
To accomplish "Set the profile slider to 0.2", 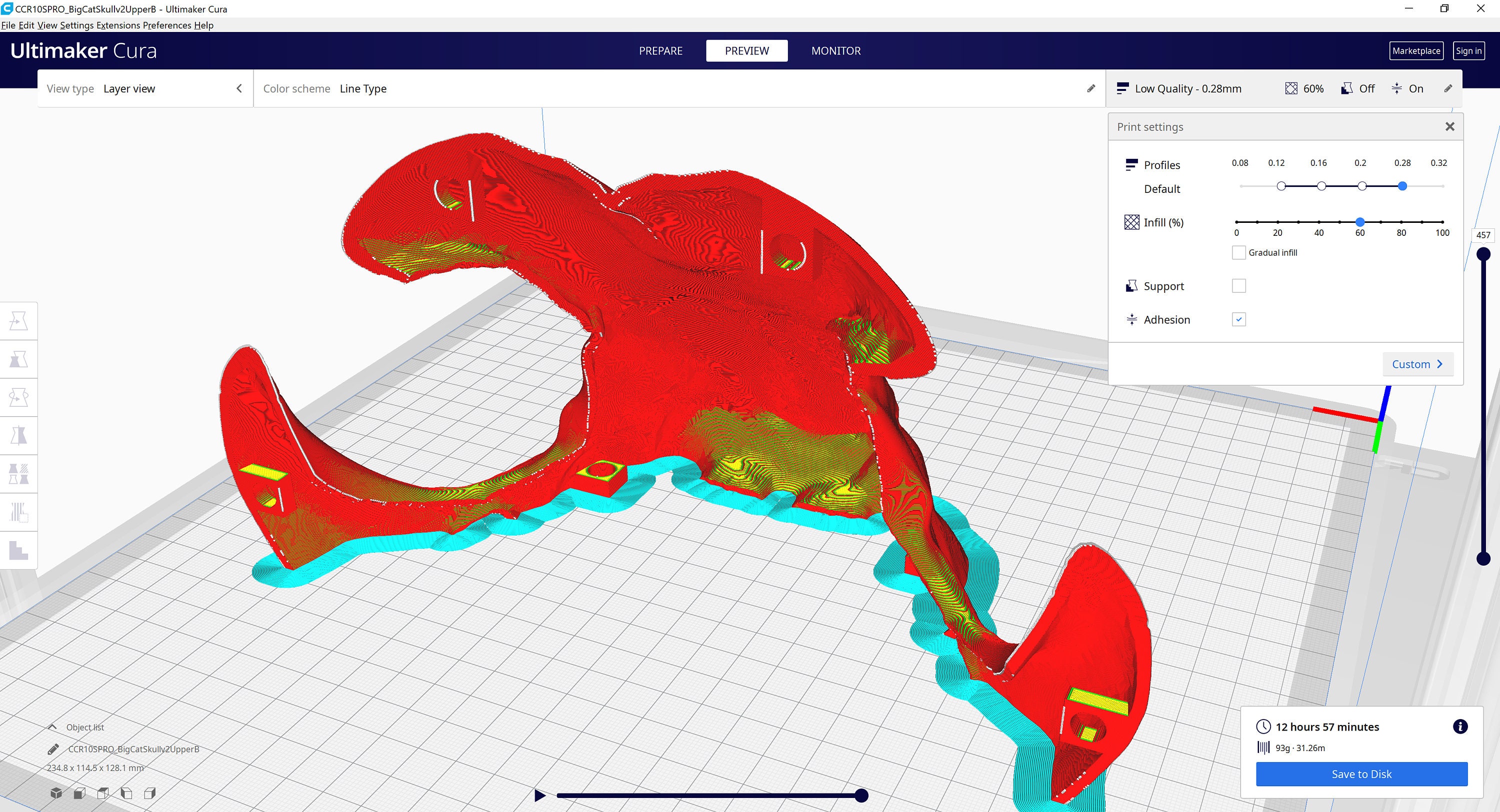I will [x=1361, y=186].
